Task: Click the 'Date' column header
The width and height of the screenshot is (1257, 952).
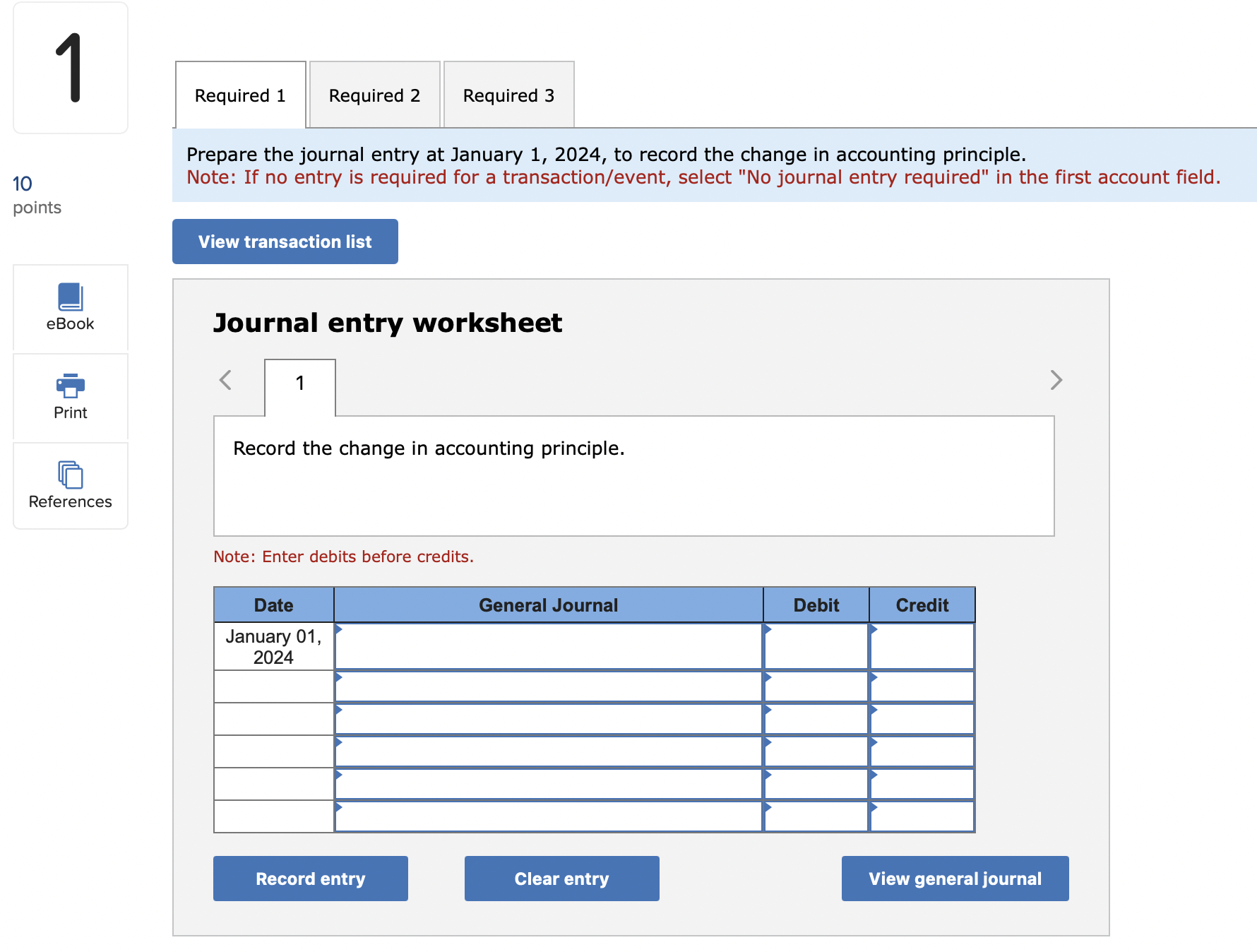Action: 274,605
